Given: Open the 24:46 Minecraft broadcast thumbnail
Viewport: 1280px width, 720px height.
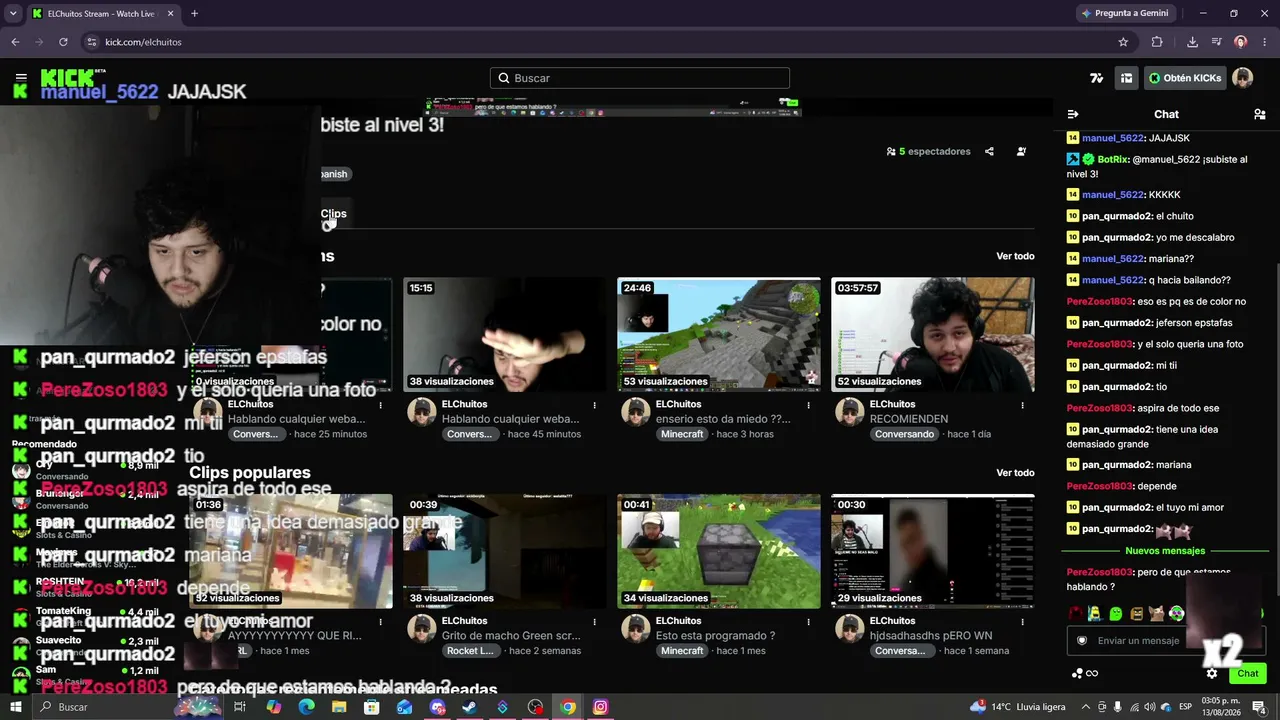Looking at the screenshot, I should [719, 335].
